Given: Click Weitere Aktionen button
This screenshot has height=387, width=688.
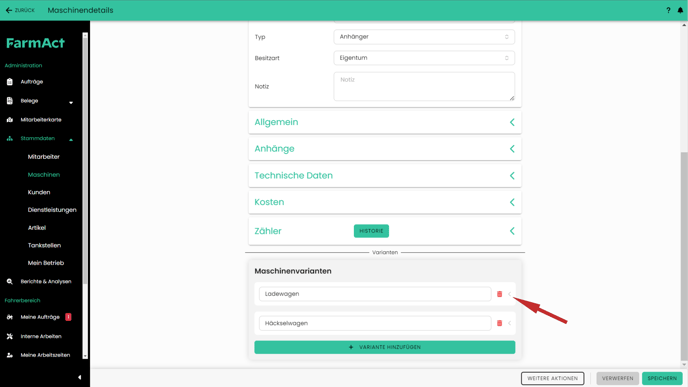Looking at the screenshot, I should click(552, 378).
